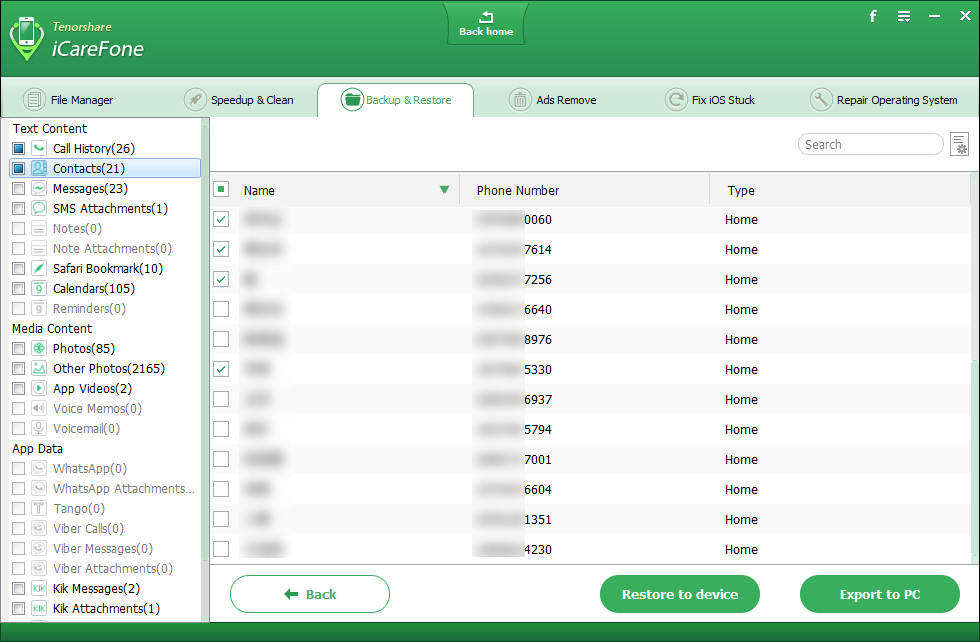Open the Fix iOS Stuck tab
This screenshot has width=980, height=642.
pos(710,99)
